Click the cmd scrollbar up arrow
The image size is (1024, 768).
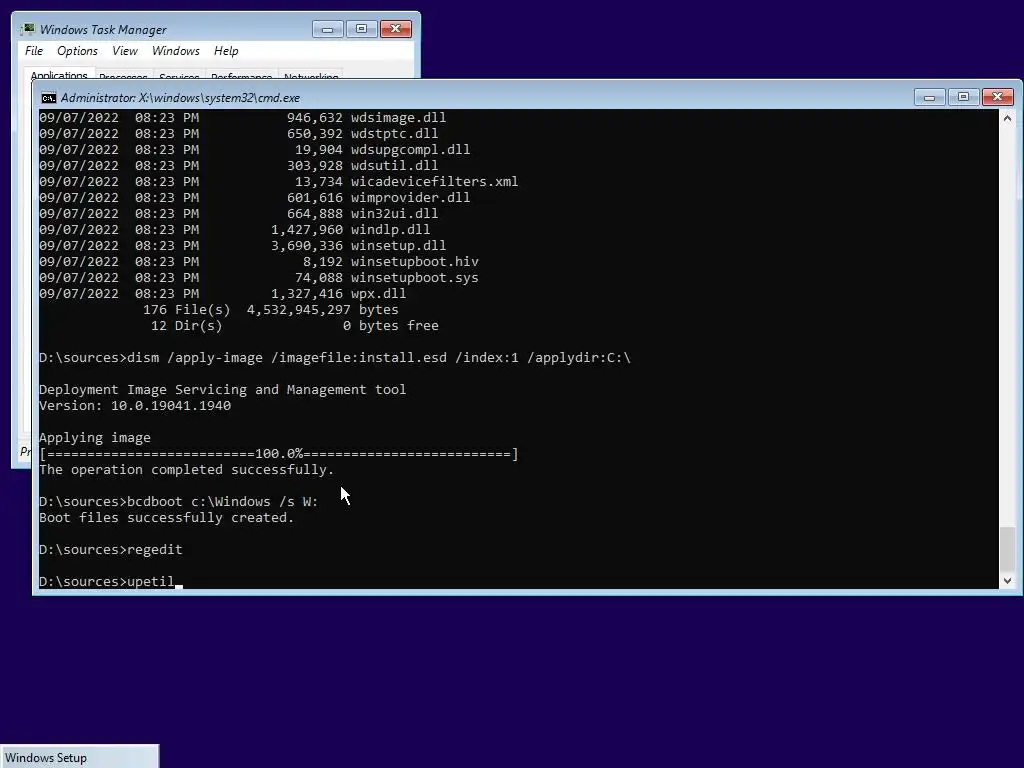(x=1007, y=118)
